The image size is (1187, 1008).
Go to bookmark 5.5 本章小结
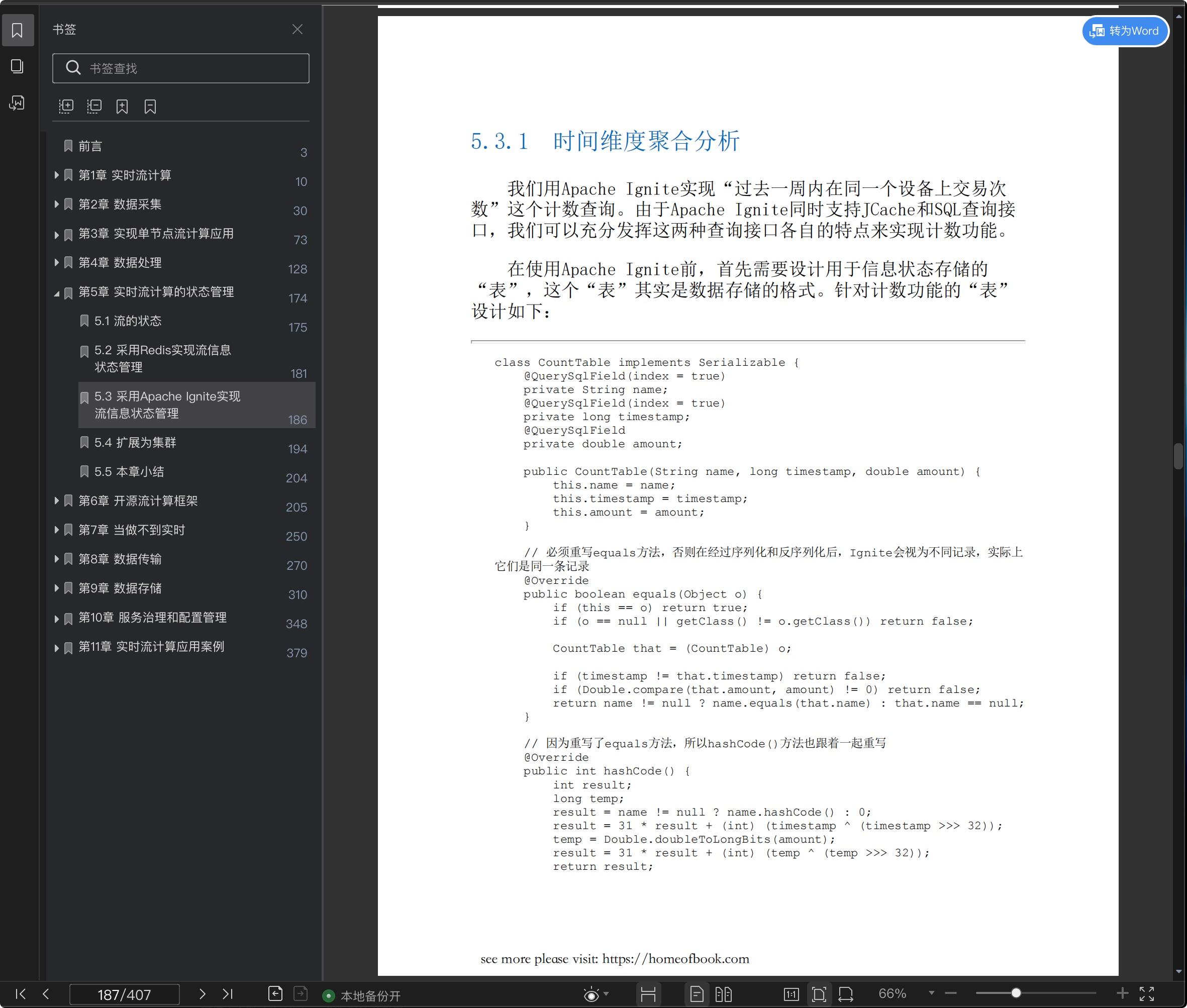click(x=129, y=471)
